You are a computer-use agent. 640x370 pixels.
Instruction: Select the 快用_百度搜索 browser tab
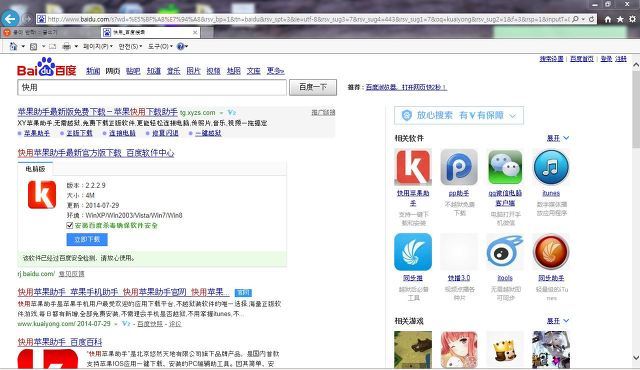coord(149,32)
